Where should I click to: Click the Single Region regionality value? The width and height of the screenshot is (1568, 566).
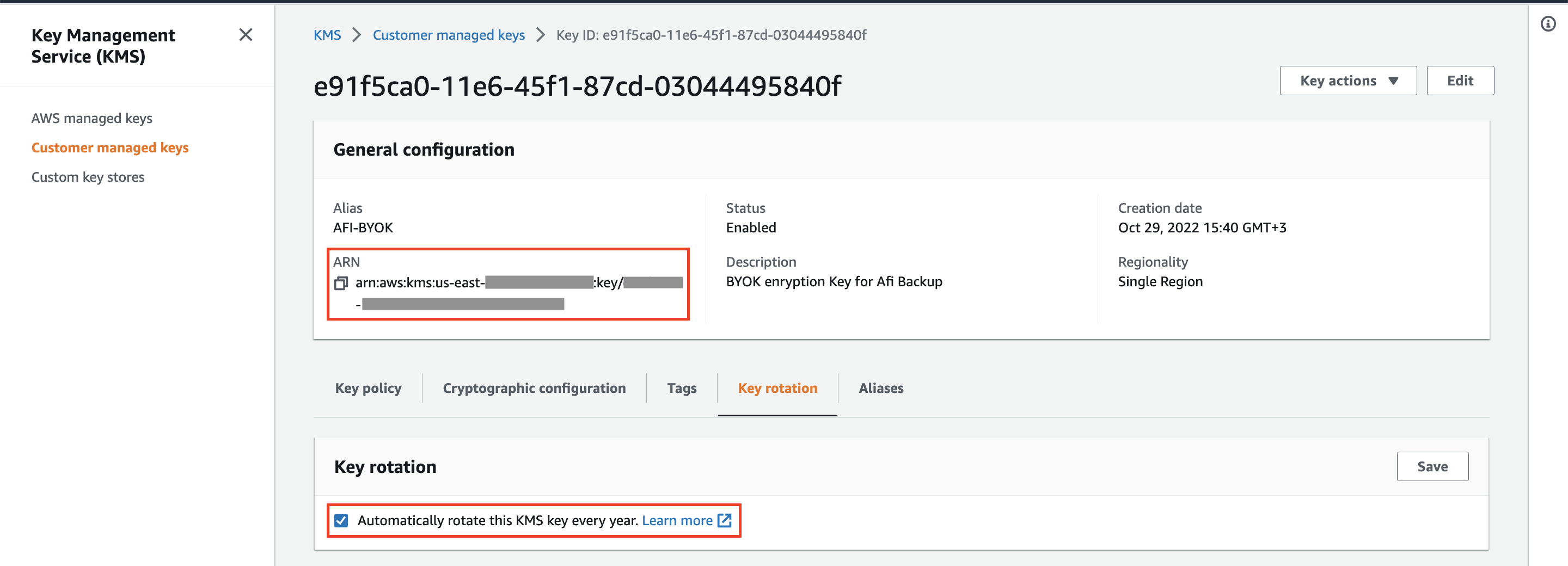1160,282
